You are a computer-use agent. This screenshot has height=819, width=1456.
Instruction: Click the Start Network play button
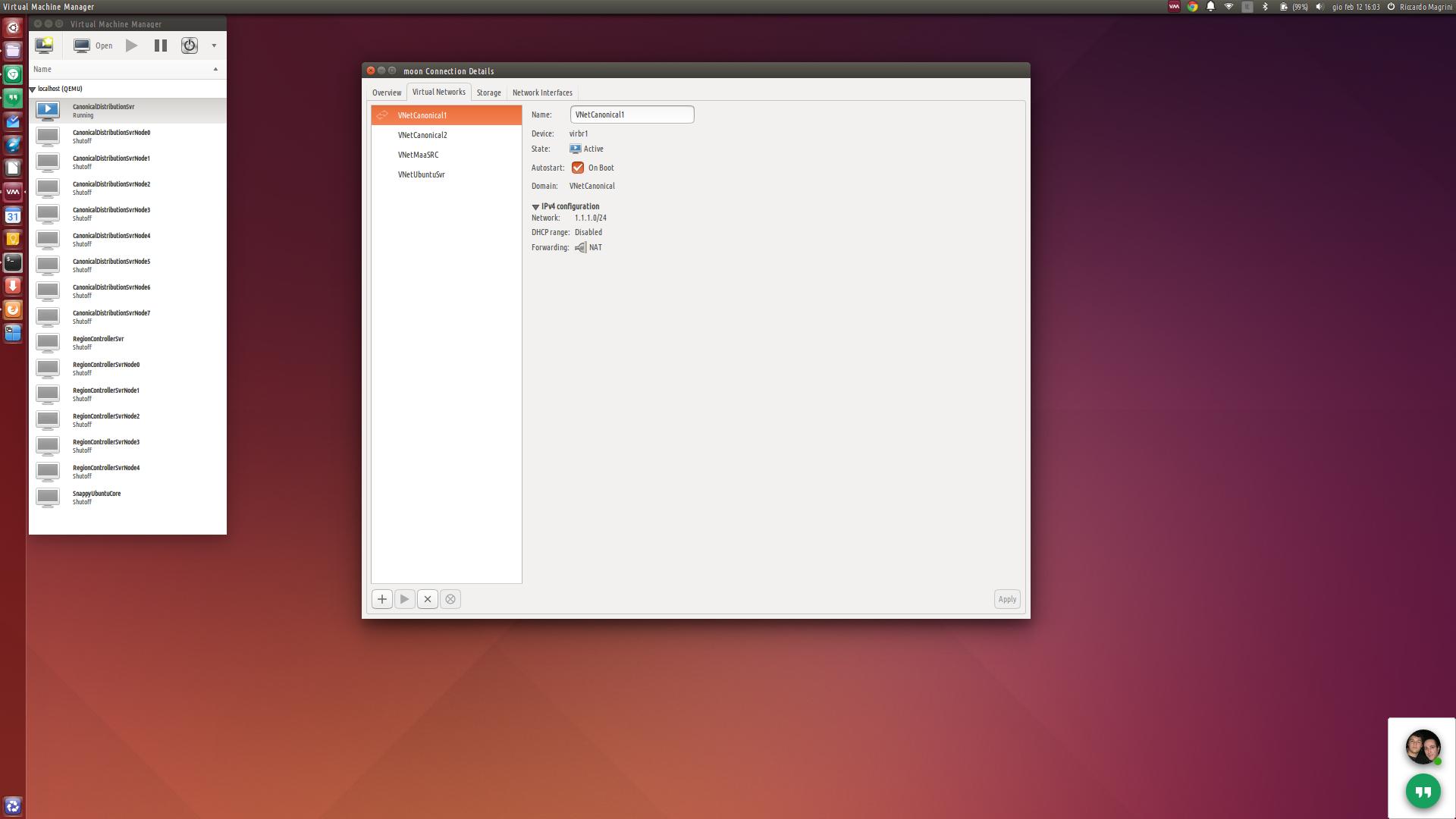click(x=405, y=599)
